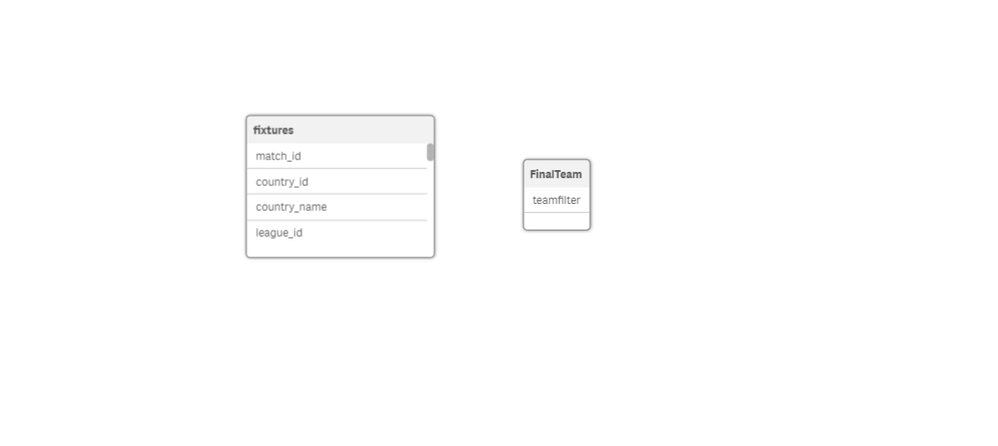Click the empty row under teamfilter

[x=556, y=221]
